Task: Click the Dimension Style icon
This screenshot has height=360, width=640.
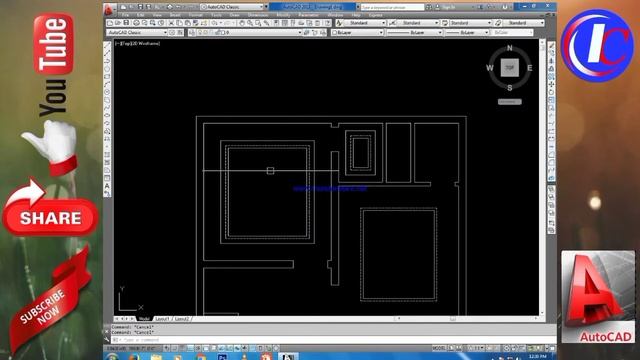Action: pyautogui.click(x=393, y=23)
